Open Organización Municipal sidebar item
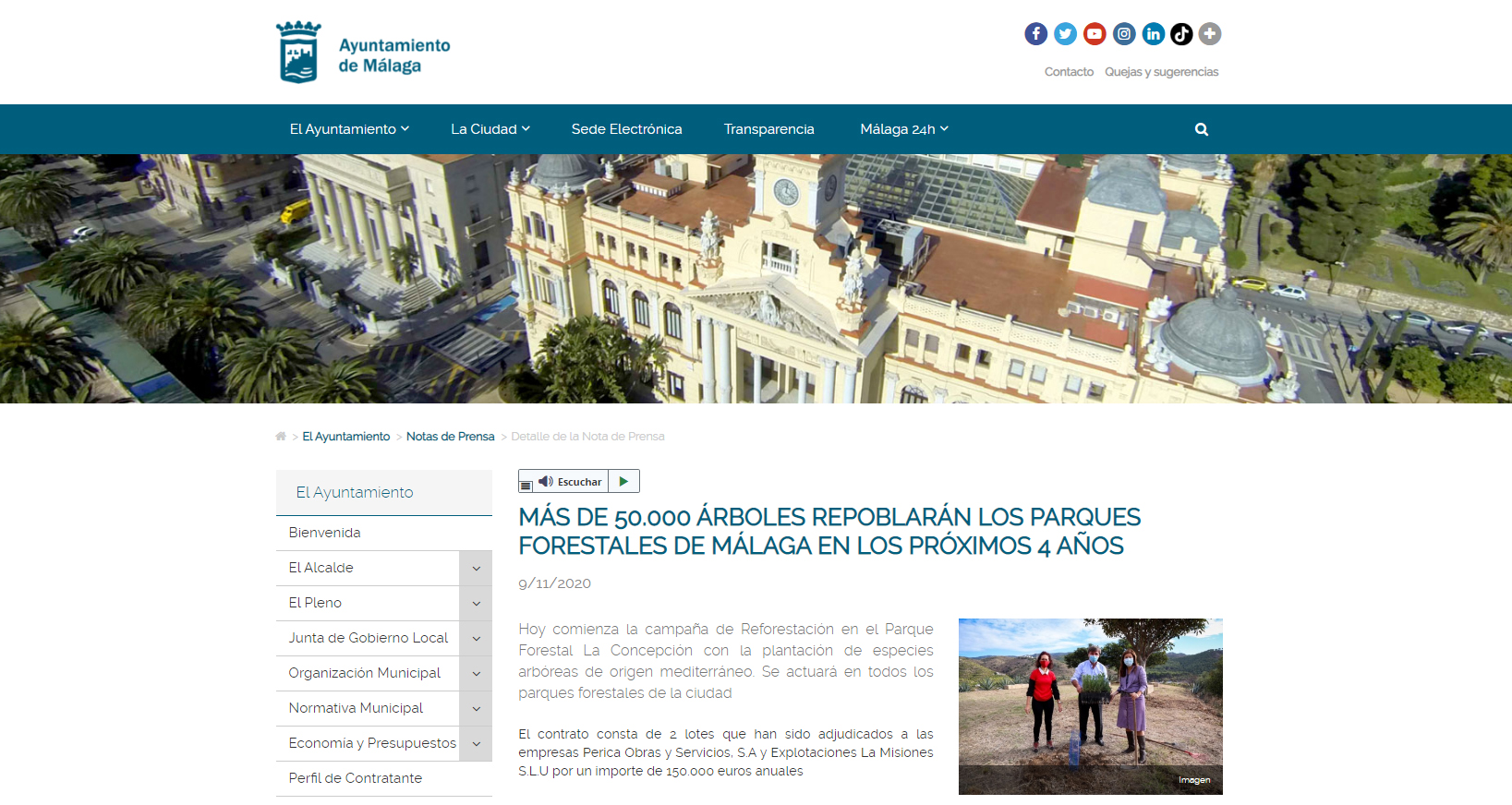Image resolution: width=1512 pixels, height=805 pixels. [x=368, y=673]
